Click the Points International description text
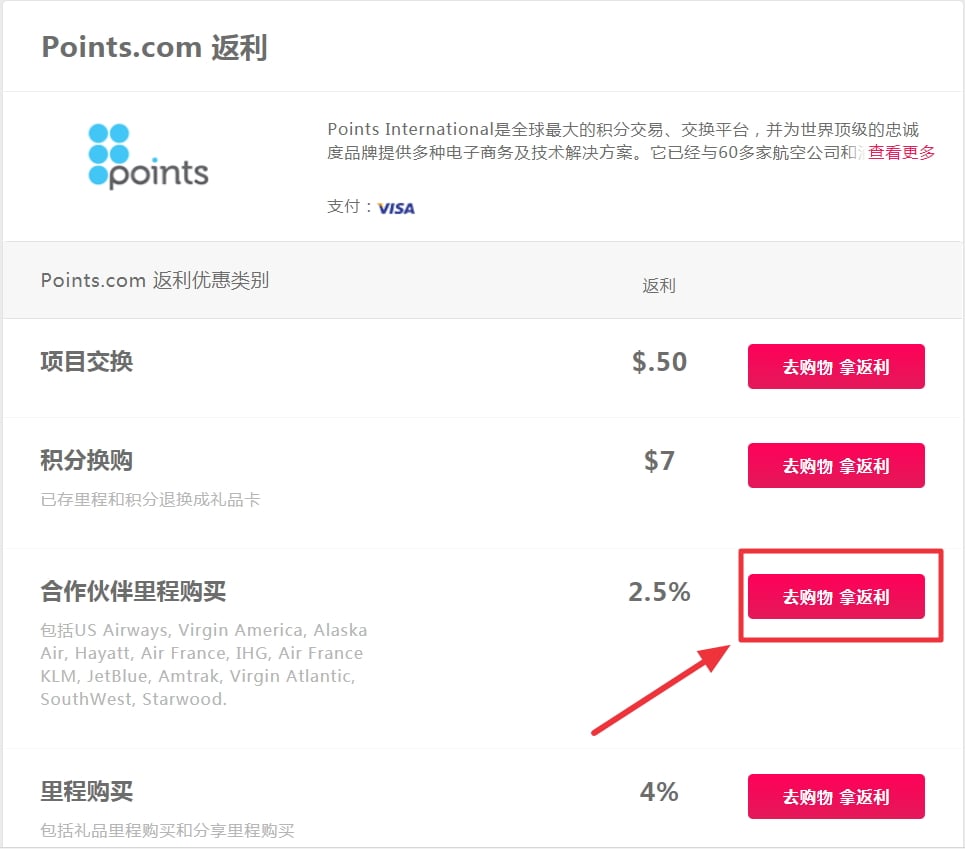 tap(623, 141)
